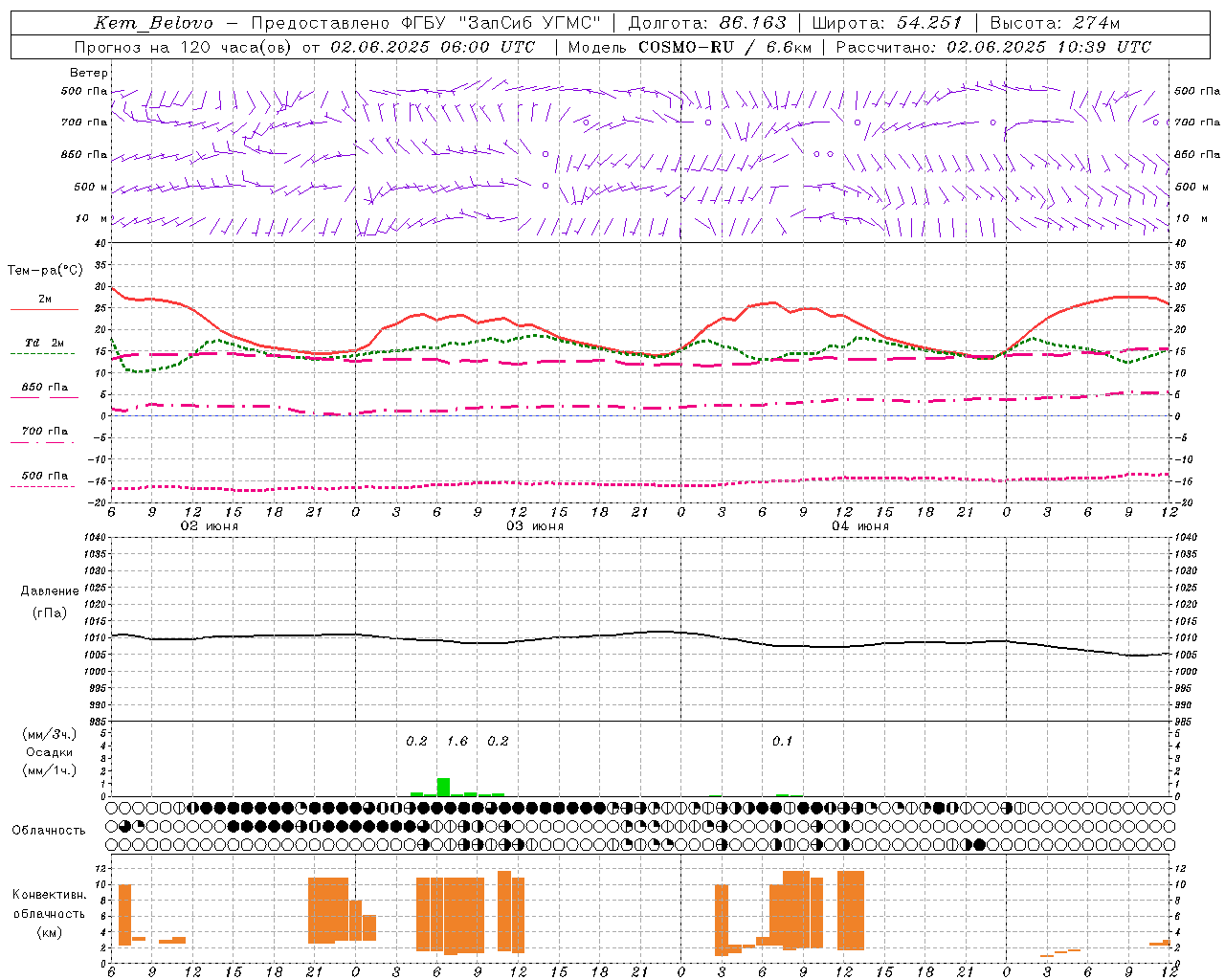
Task: Click -20 on the right temperature axis
Action: pos(1182,502)
